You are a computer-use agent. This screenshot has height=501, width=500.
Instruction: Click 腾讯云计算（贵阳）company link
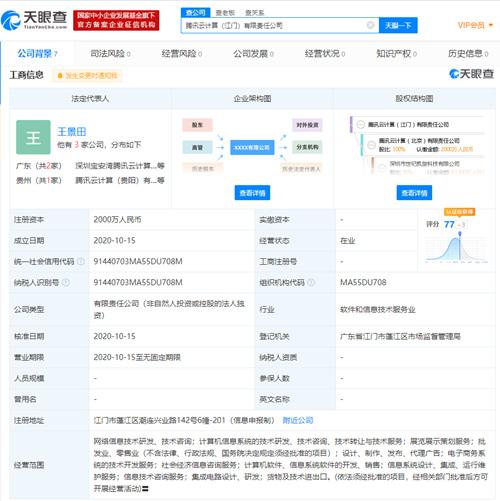tap(120, 180)
